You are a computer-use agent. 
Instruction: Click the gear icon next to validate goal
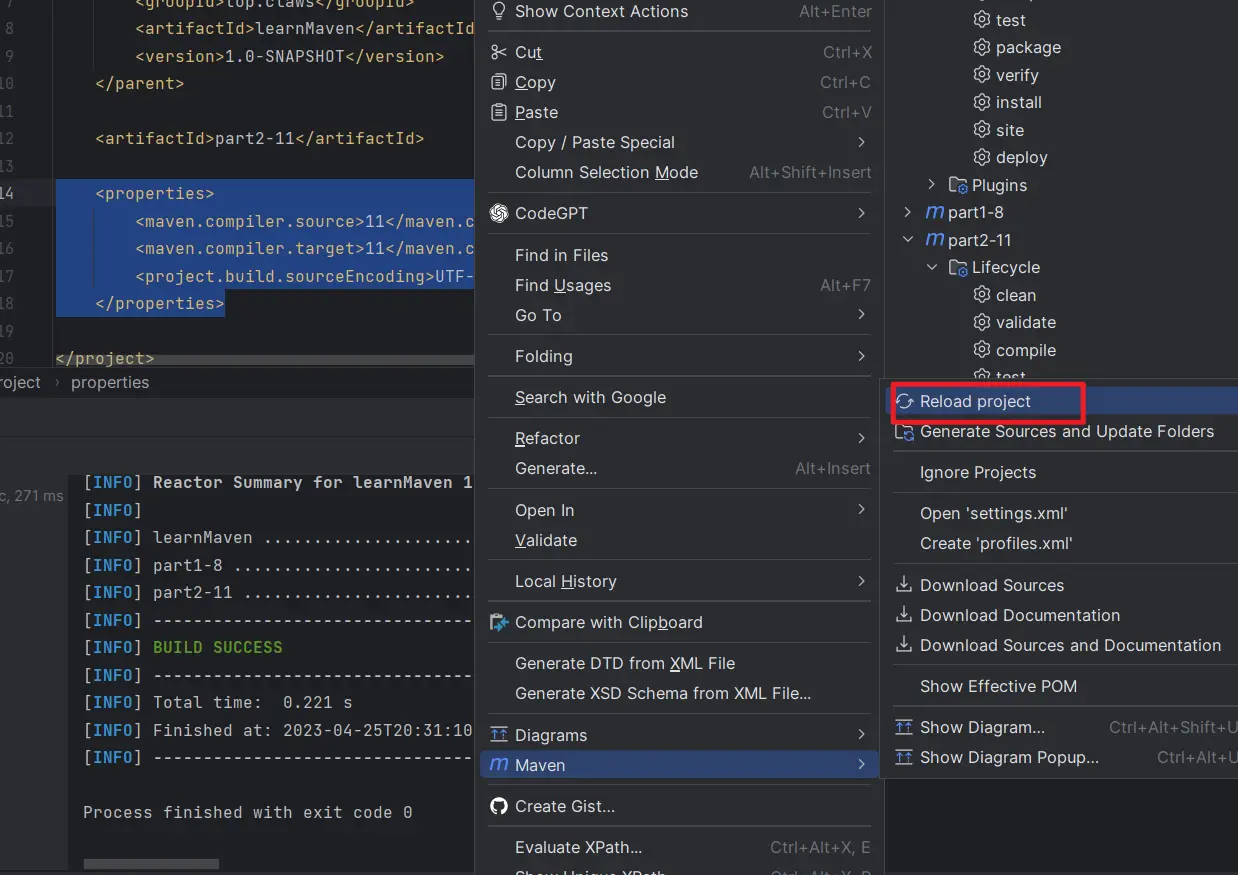[x=982, y=322]
